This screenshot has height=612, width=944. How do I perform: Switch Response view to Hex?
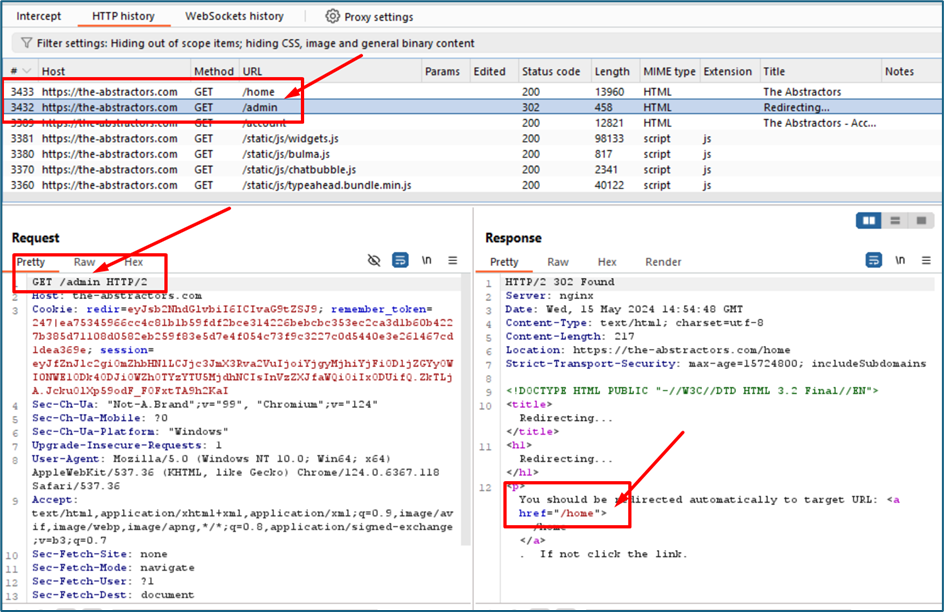tap(607, 262)
